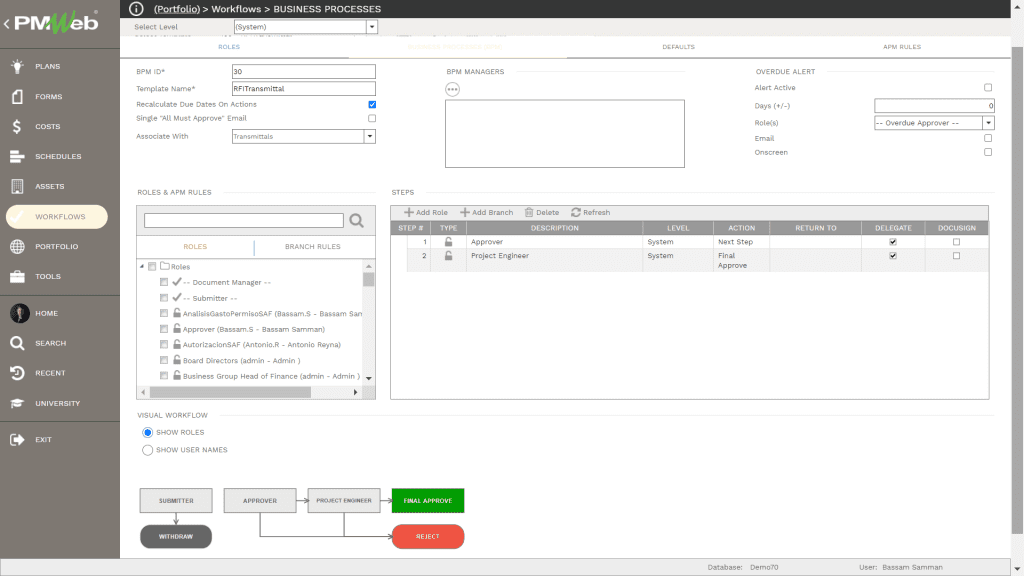Click roles list scroll left arrow
Image resolution: width=1024 pixels, height=576 pixels.
point(144,392)
